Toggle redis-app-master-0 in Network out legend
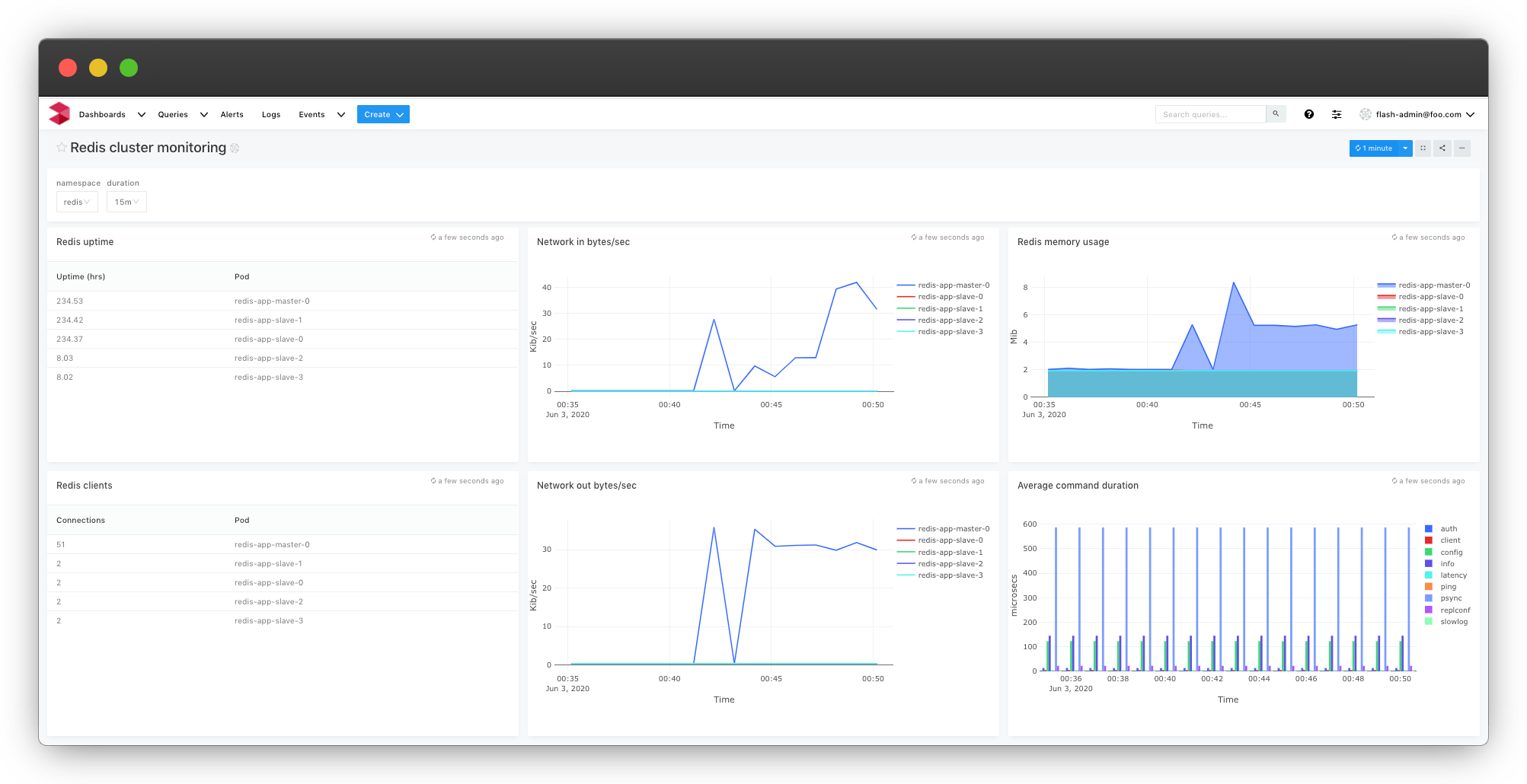 pos(943,529)
